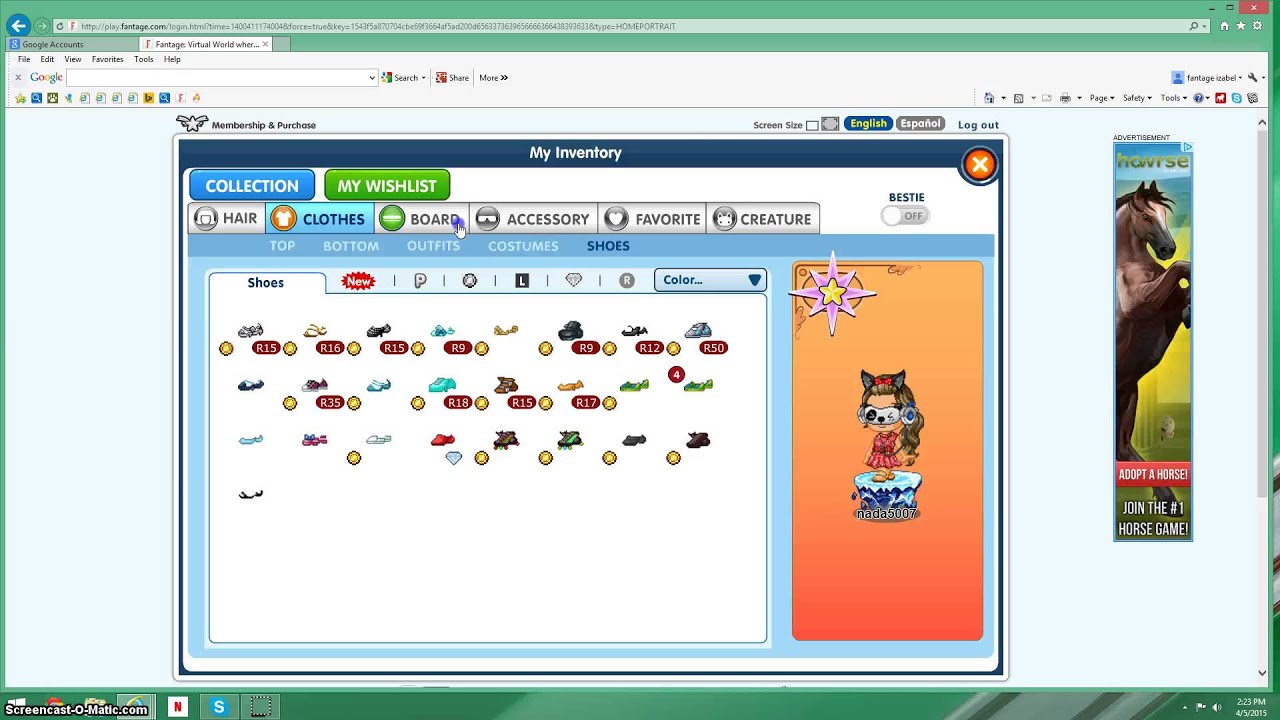Select the CLOTHES category
The height and width of the screenshot is (720, 1280).
coord(320,219)
